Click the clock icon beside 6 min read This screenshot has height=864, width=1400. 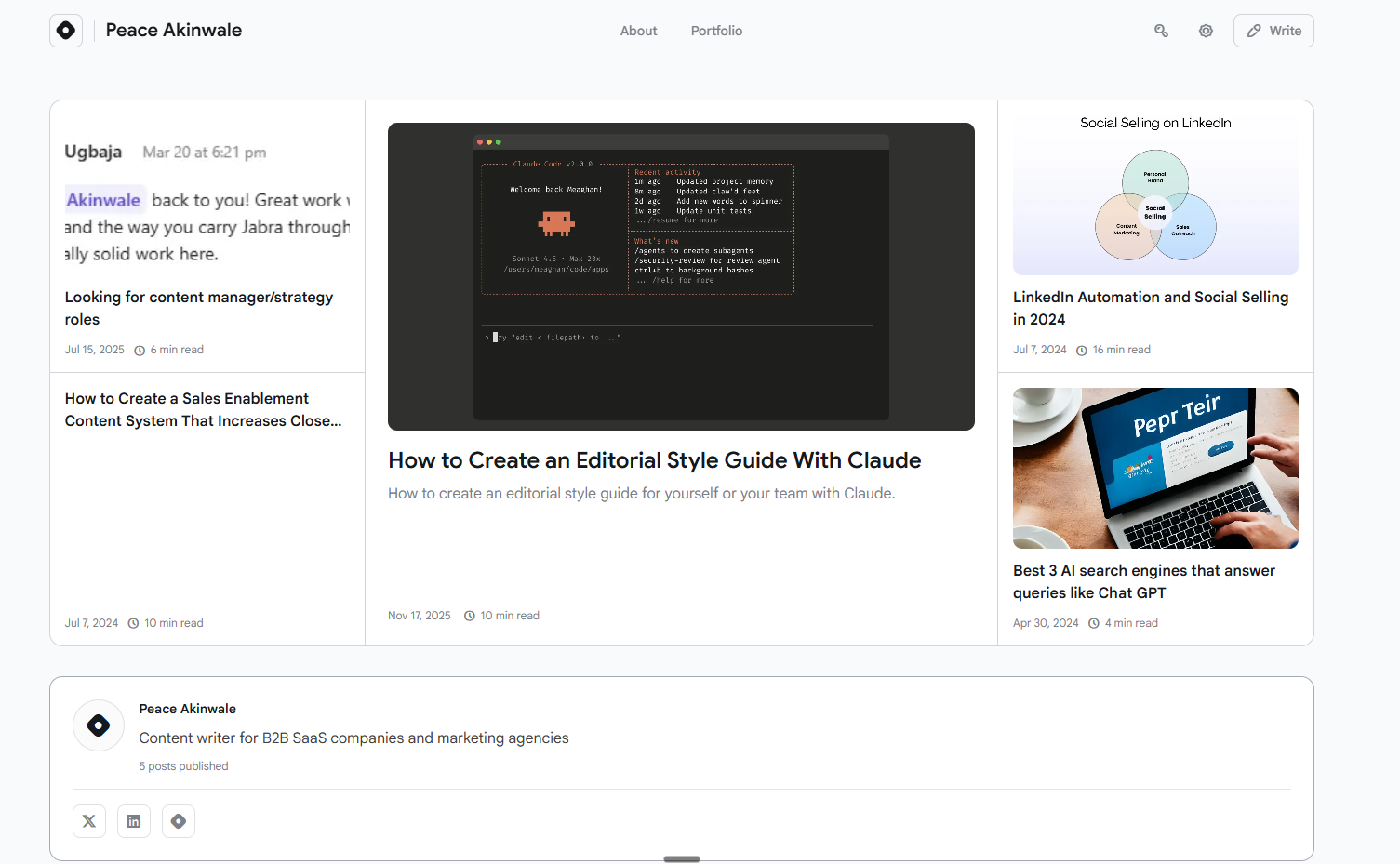click(140, 349)
